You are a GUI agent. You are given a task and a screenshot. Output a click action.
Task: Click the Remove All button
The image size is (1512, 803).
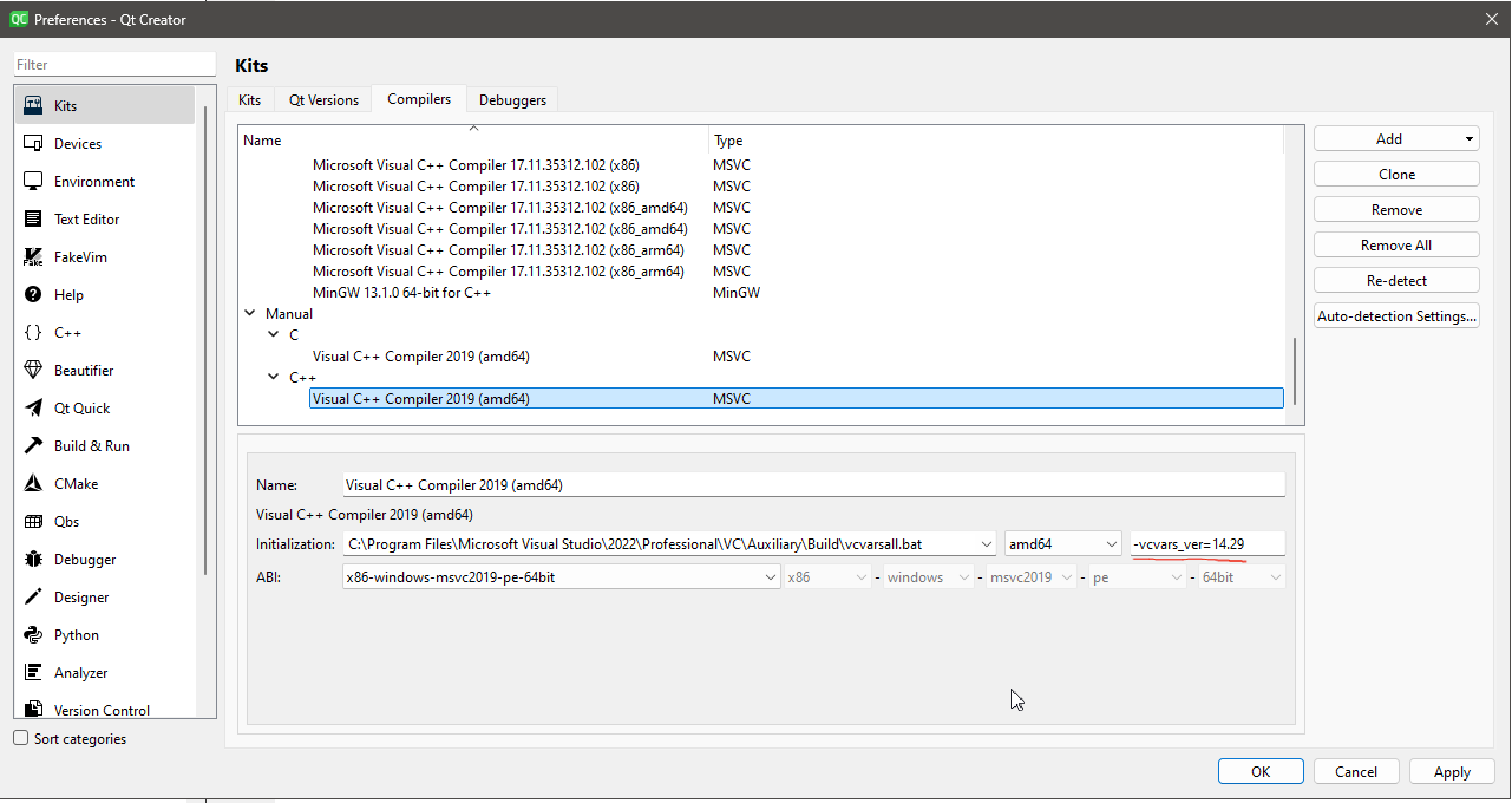(1396, 245)
